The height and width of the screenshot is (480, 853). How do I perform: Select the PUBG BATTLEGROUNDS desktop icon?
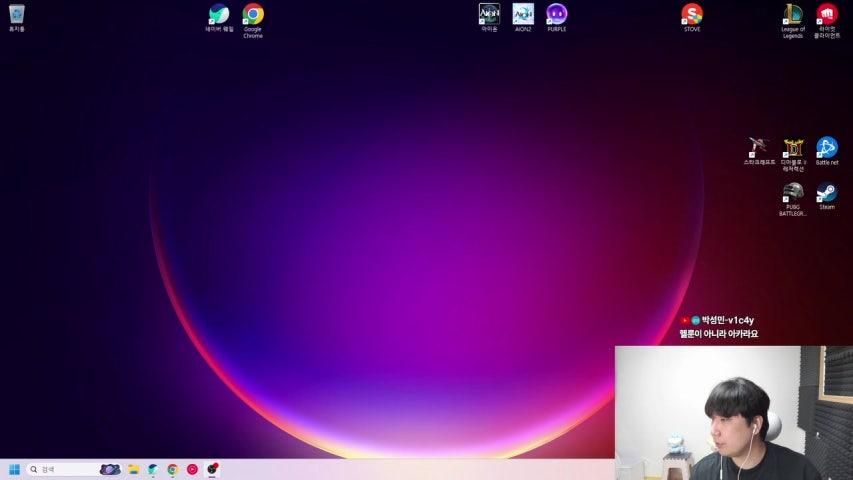pos(793,193)
